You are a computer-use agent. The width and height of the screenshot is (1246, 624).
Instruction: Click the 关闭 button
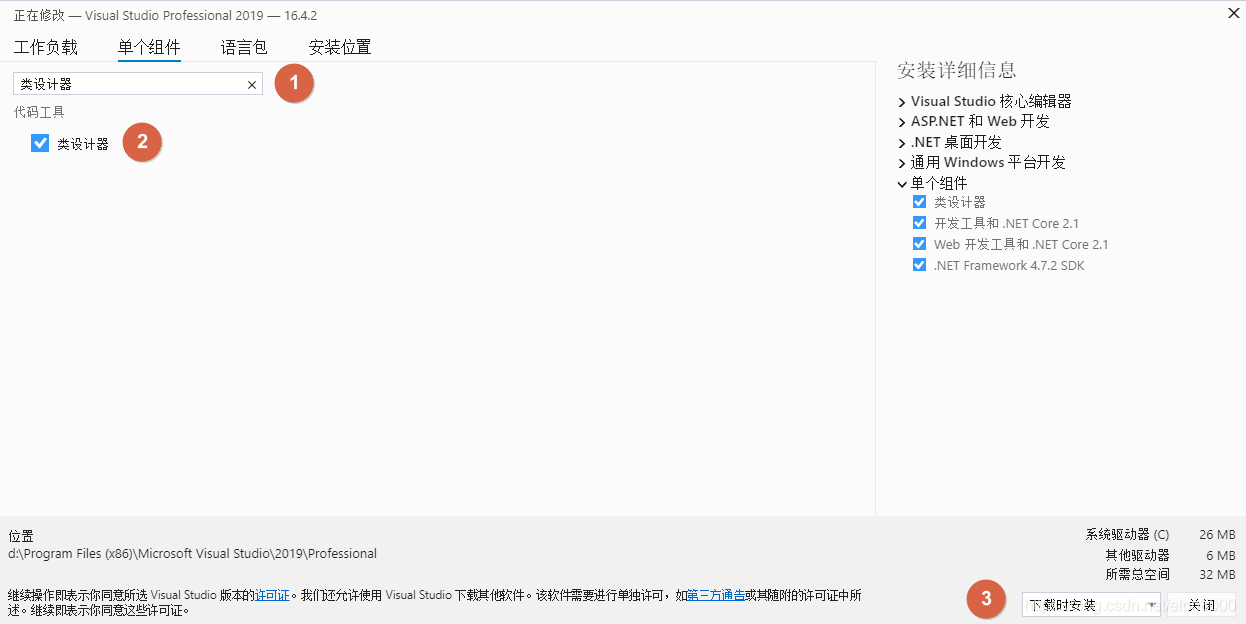coord(1201,605)
